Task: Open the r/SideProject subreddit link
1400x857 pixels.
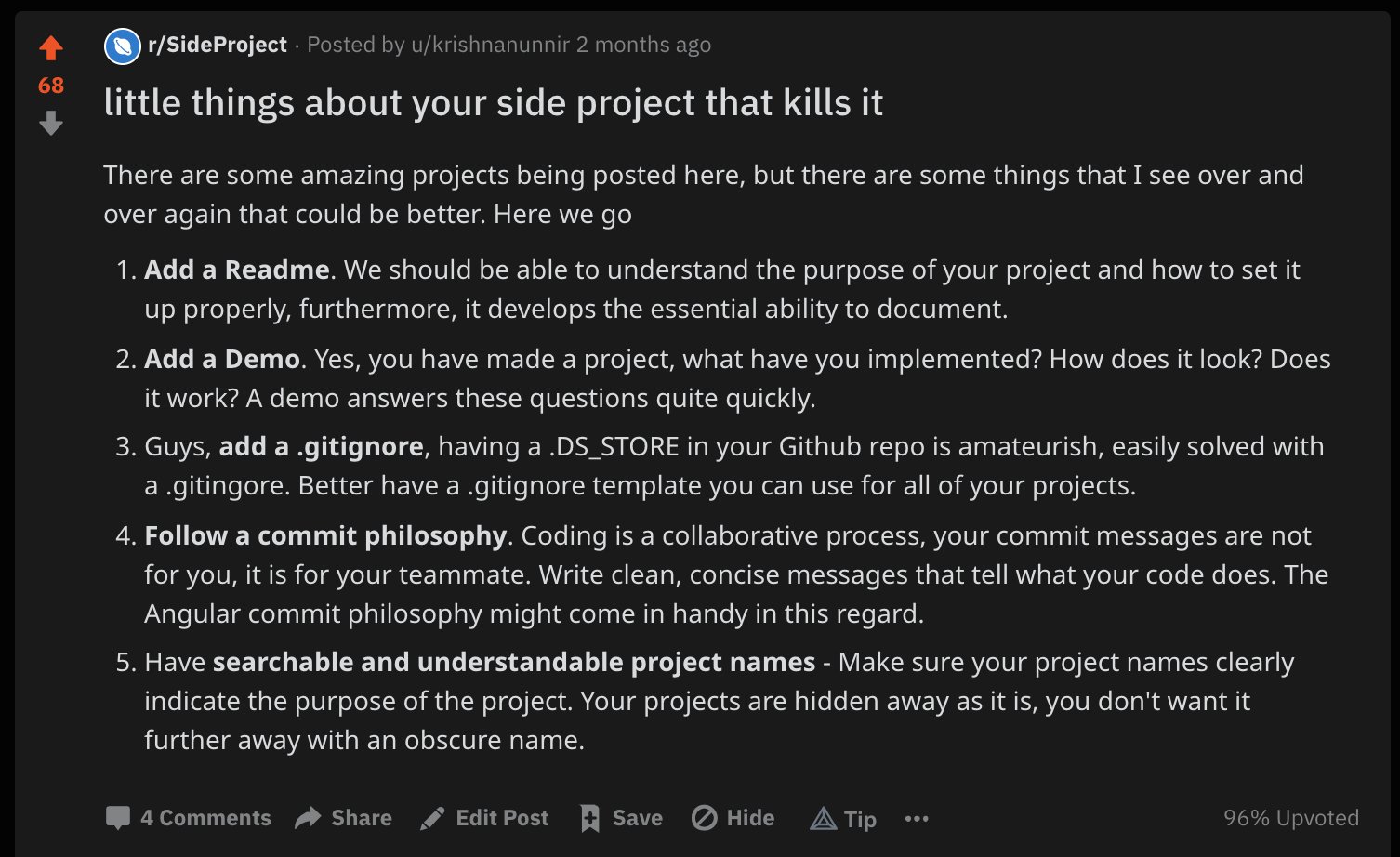Action: tap(218, 45)
